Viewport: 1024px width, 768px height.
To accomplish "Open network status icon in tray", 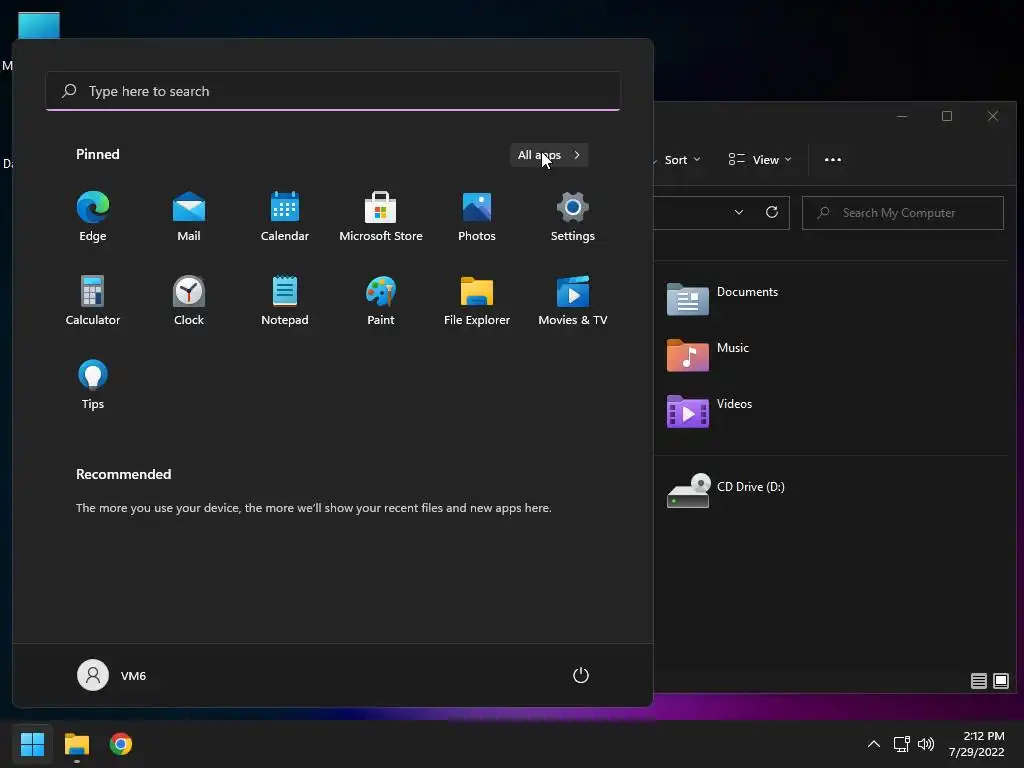I will (901, 744).
